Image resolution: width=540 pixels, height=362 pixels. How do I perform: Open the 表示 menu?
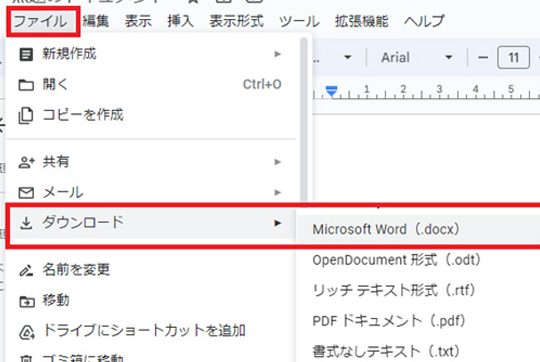pyautogui.click(x=138, y=21)
